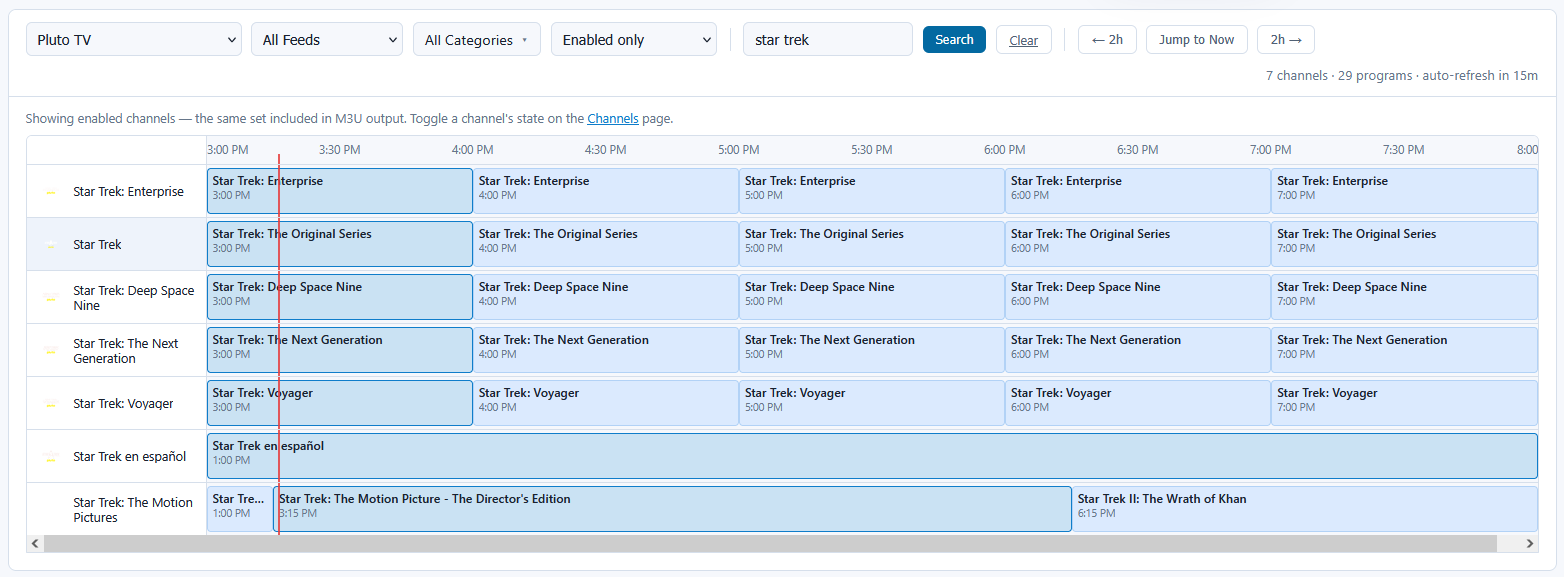Screen dimensions: 1564x577
Task: Choose the 7:00 PM Next Generation program
Action: pos(1404,350)
